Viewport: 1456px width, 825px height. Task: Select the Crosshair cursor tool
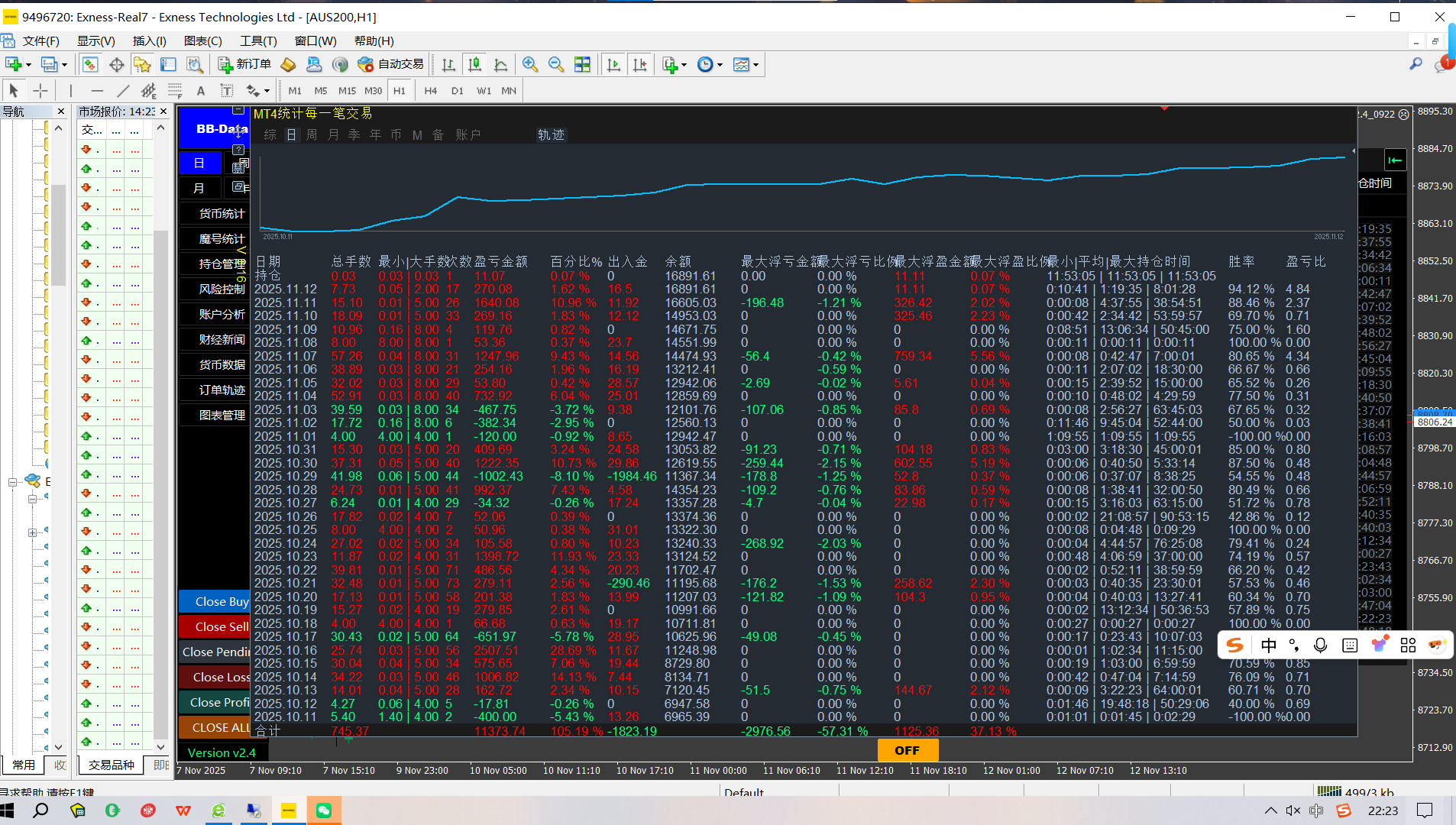40,91
